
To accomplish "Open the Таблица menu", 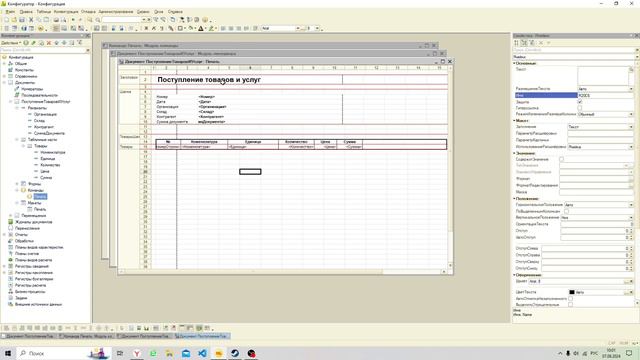I will [x=44, y=12].
